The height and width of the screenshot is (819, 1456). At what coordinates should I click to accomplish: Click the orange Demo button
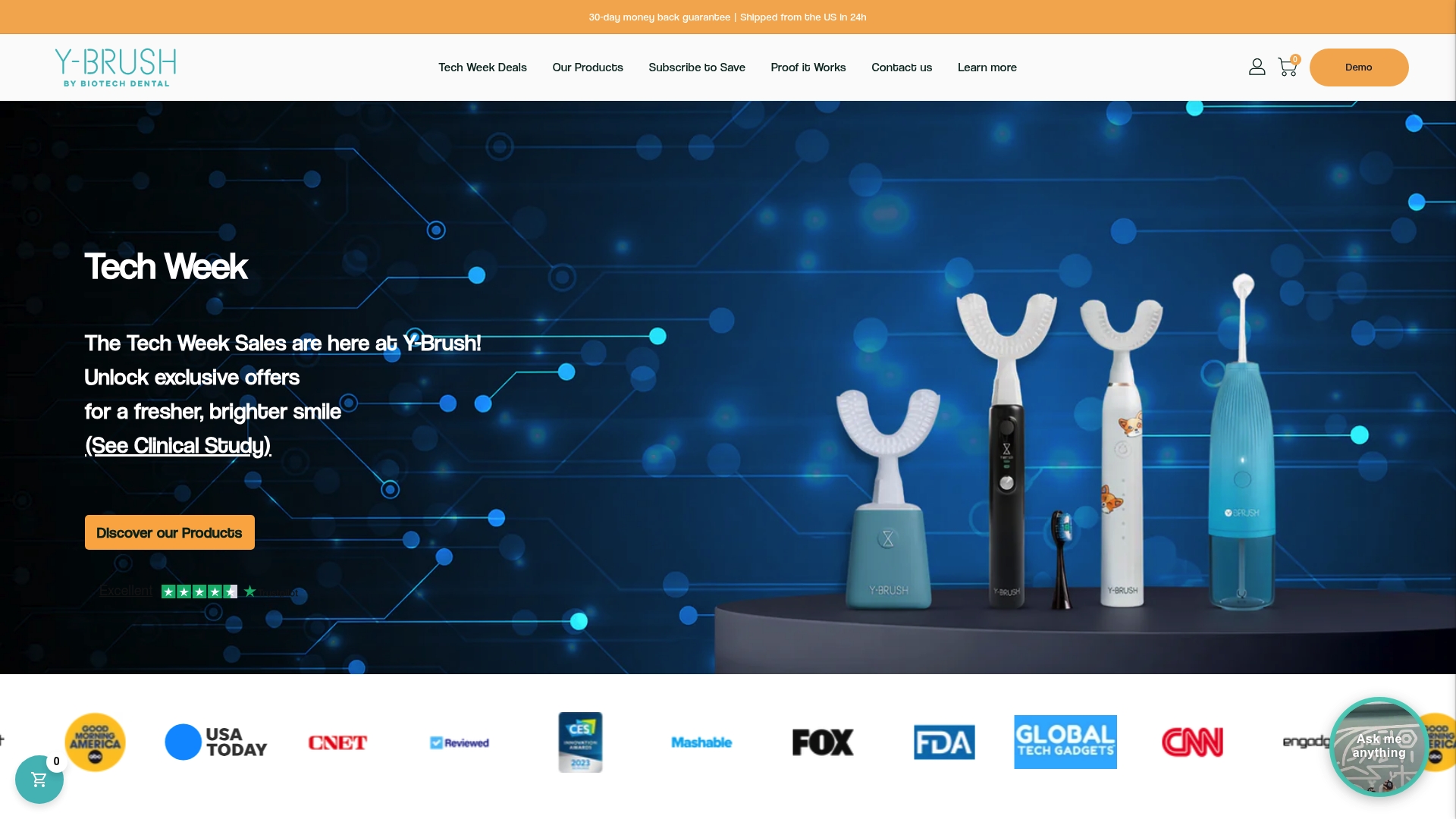[x=1359, y=67]
